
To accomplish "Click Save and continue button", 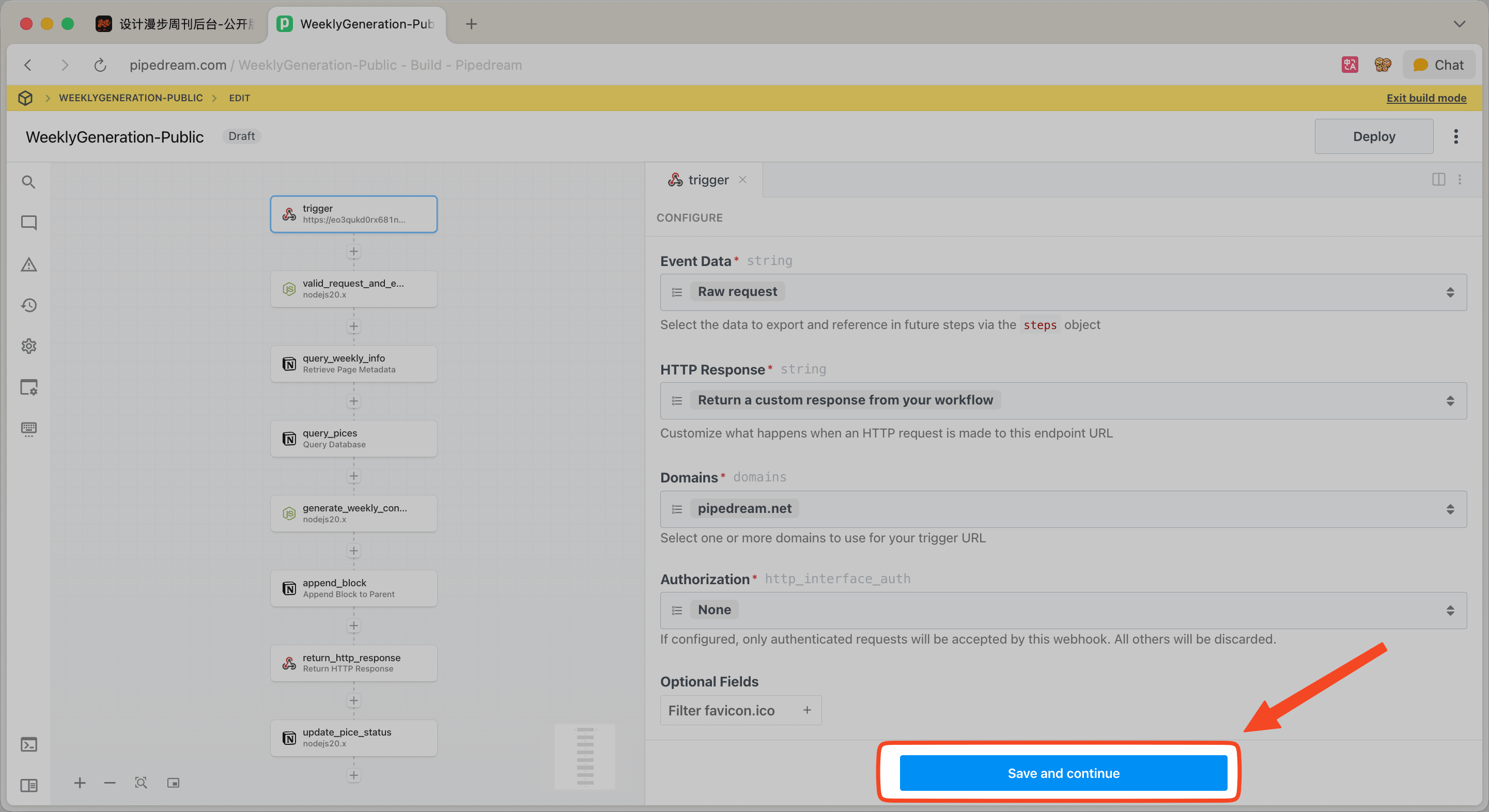I will click(x=1063, y=773).
